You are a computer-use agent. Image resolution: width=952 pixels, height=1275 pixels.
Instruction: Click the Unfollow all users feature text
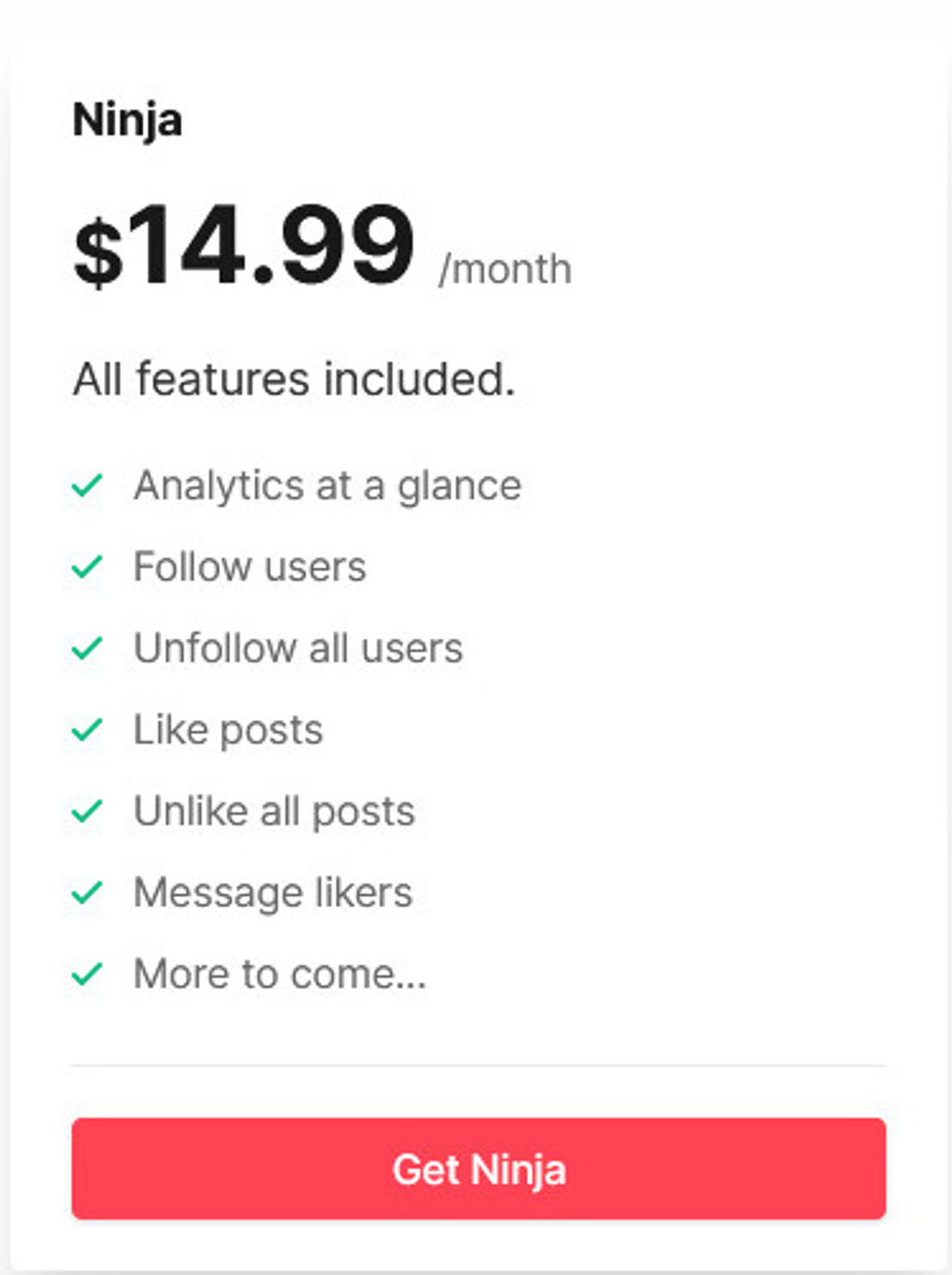(298, 648)
